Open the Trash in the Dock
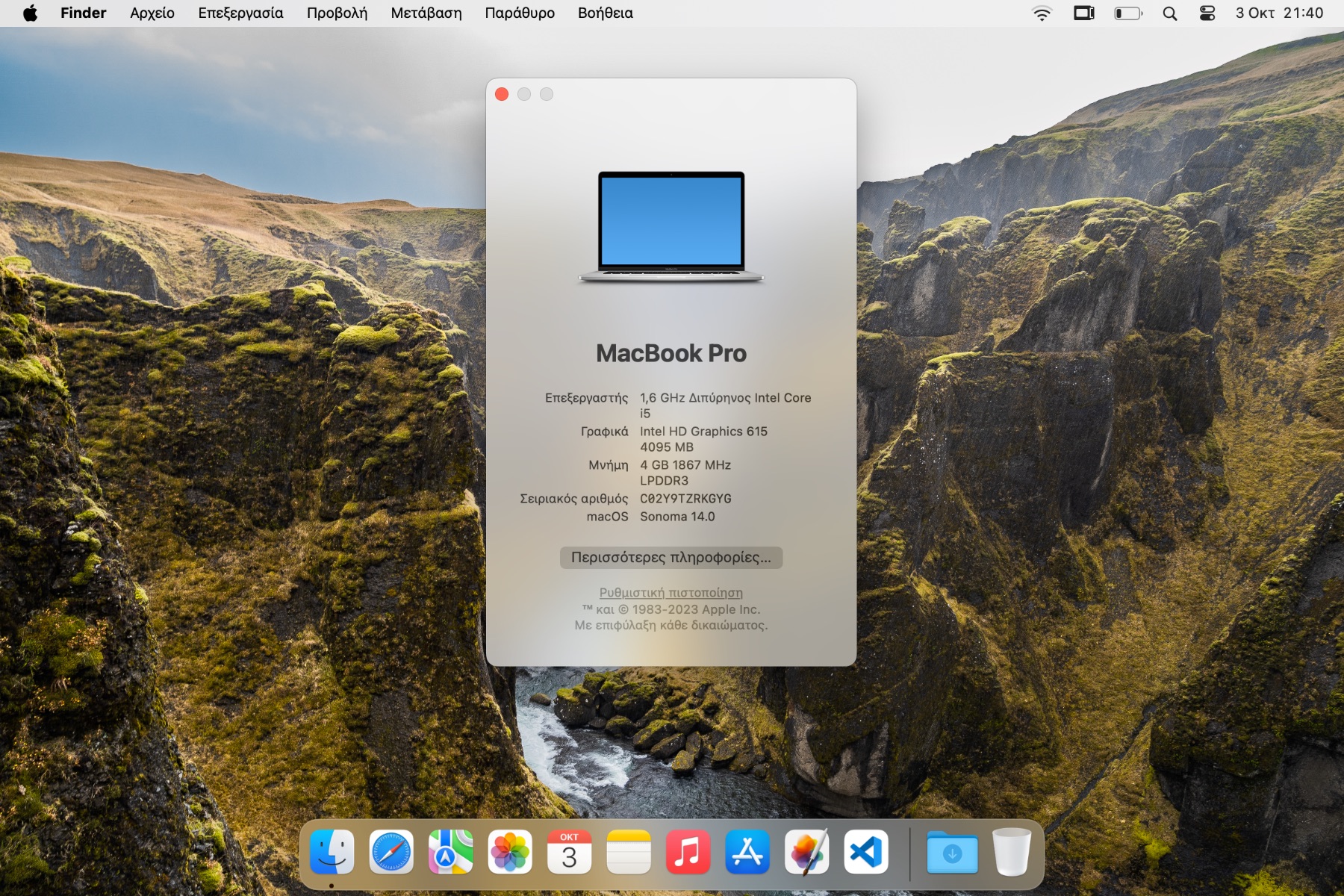Viewport: 1344px width, 896px height. (1012, 852)
